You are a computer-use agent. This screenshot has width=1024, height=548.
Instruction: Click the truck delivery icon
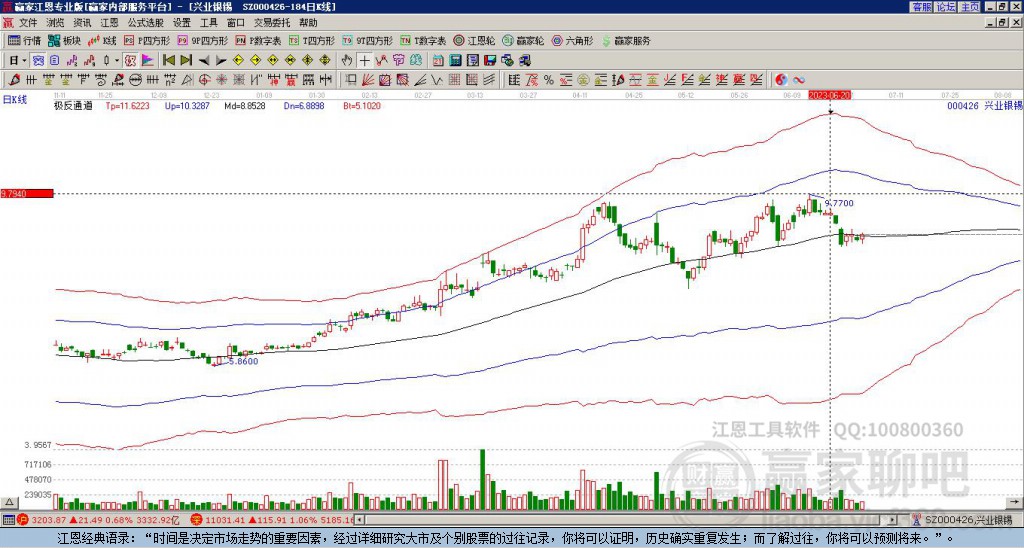click(524, 61)
